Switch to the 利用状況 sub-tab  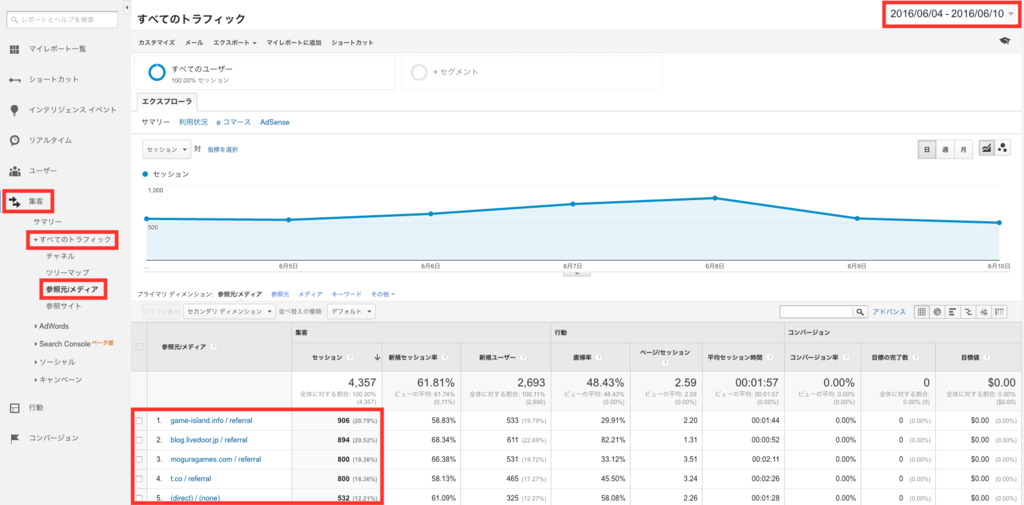pyautogui.click(x=193, y=122)
